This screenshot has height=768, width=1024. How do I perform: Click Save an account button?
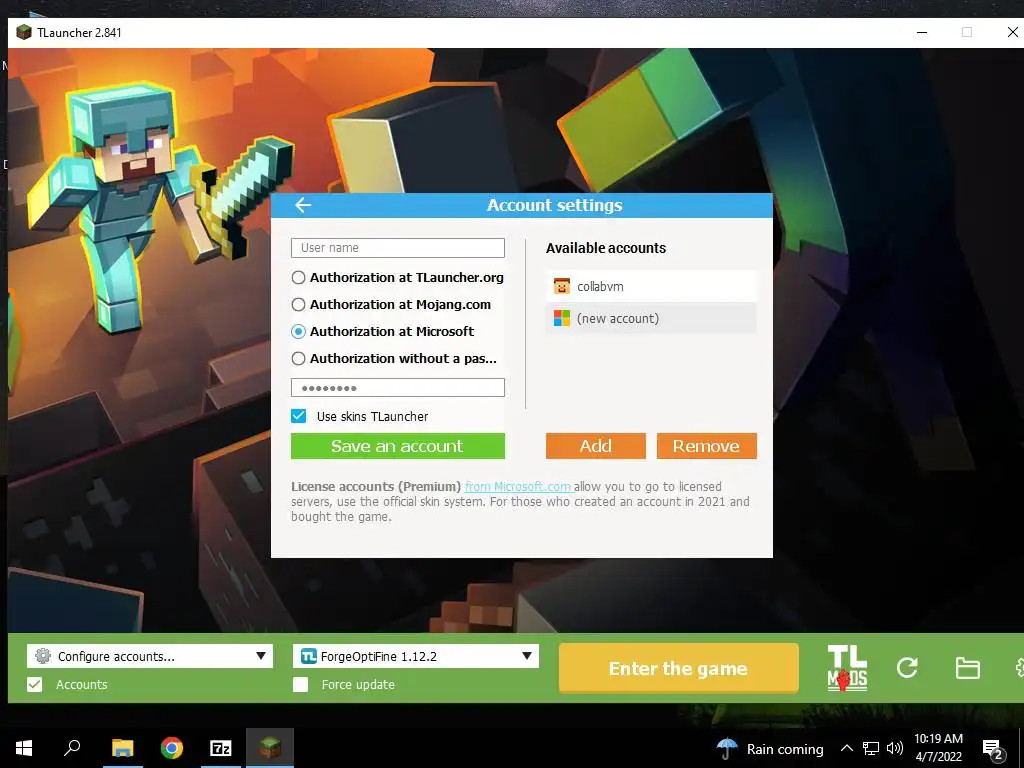398,446
